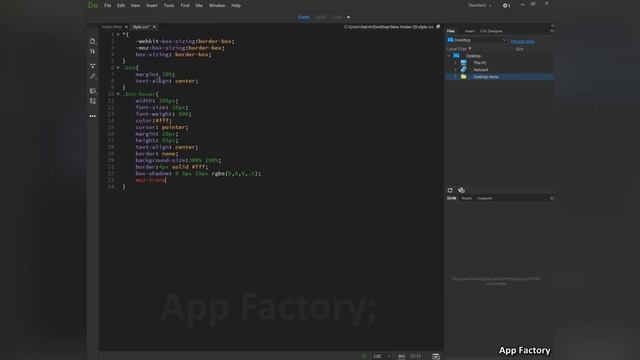Open the Desktop site dropdown
The width and height of the screenshot is (640, 360).
pos(477,40)
